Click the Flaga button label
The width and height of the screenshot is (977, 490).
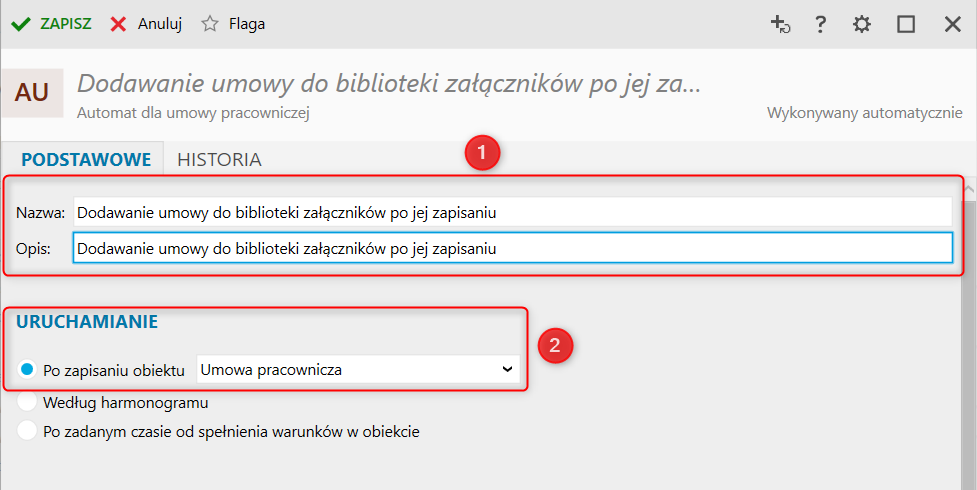pyautogui.click(x=247, y=24)
